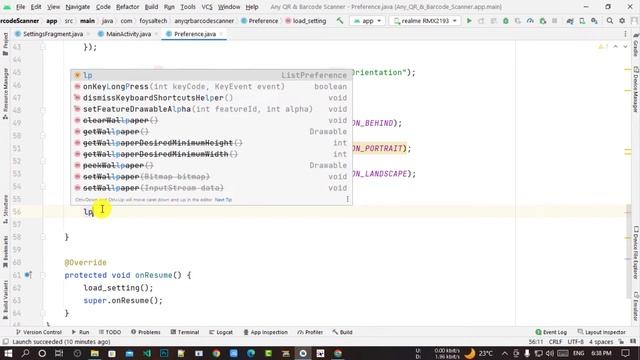This screenshot has width=640, height=360.
Task: Show hidden system tray icons chevron
Action: [x=504, y=353]
